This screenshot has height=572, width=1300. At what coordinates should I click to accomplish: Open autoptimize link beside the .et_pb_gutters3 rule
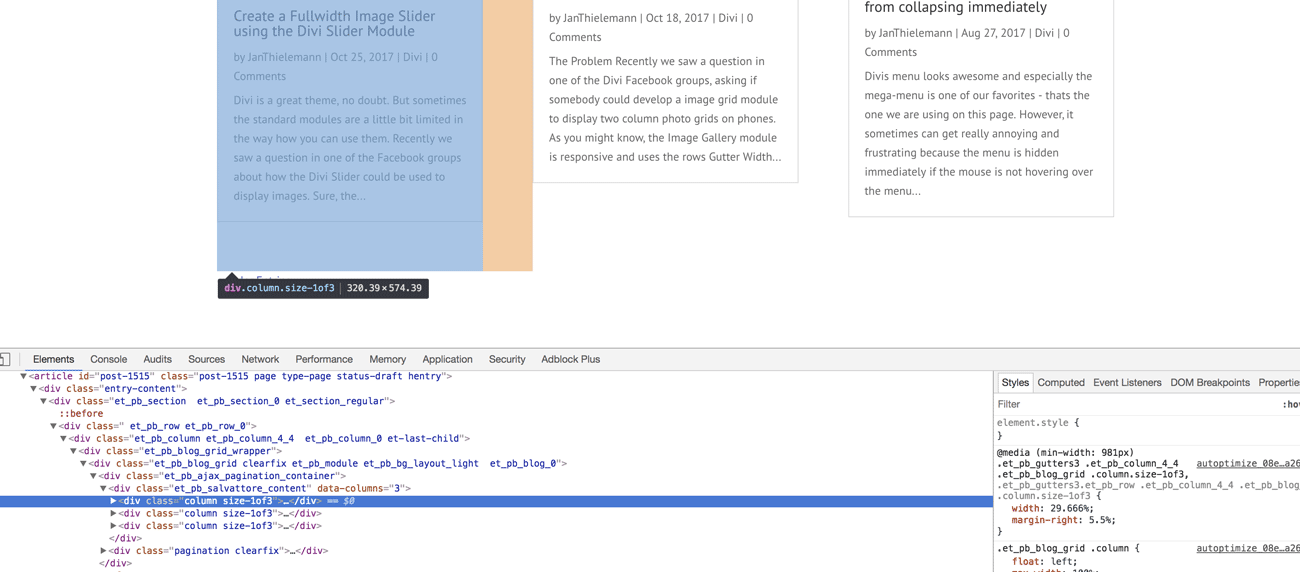1247,464
